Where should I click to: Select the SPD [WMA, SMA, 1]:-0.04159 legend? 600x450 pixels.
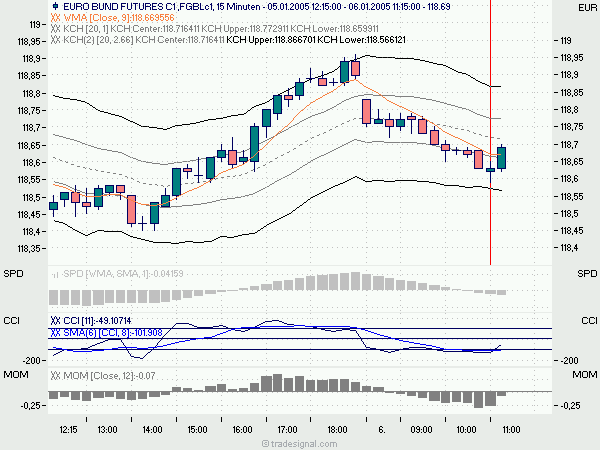(x=123, y=274)
